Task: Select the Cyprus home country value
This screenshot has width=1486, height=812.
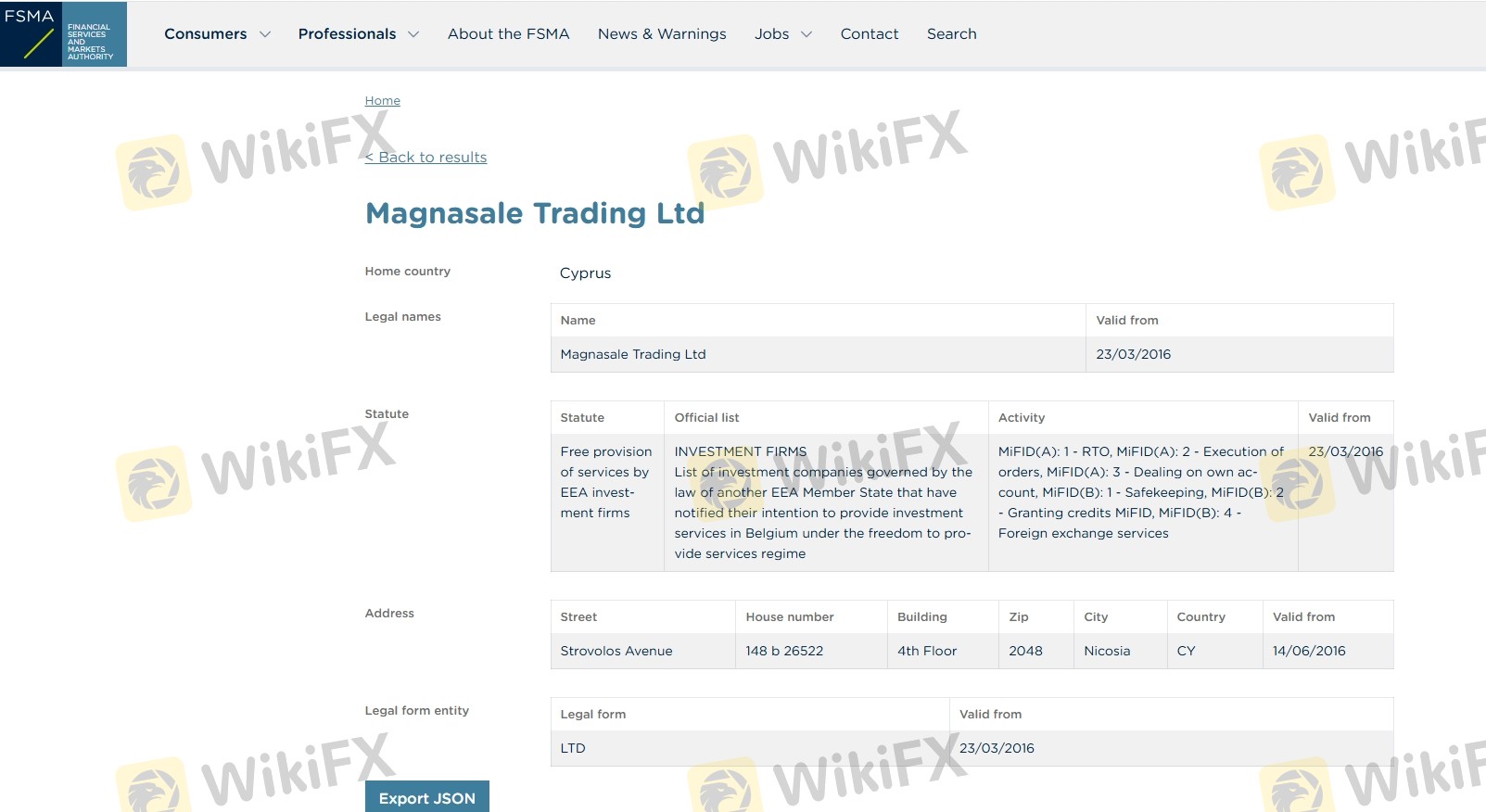Action: (586, 273)
